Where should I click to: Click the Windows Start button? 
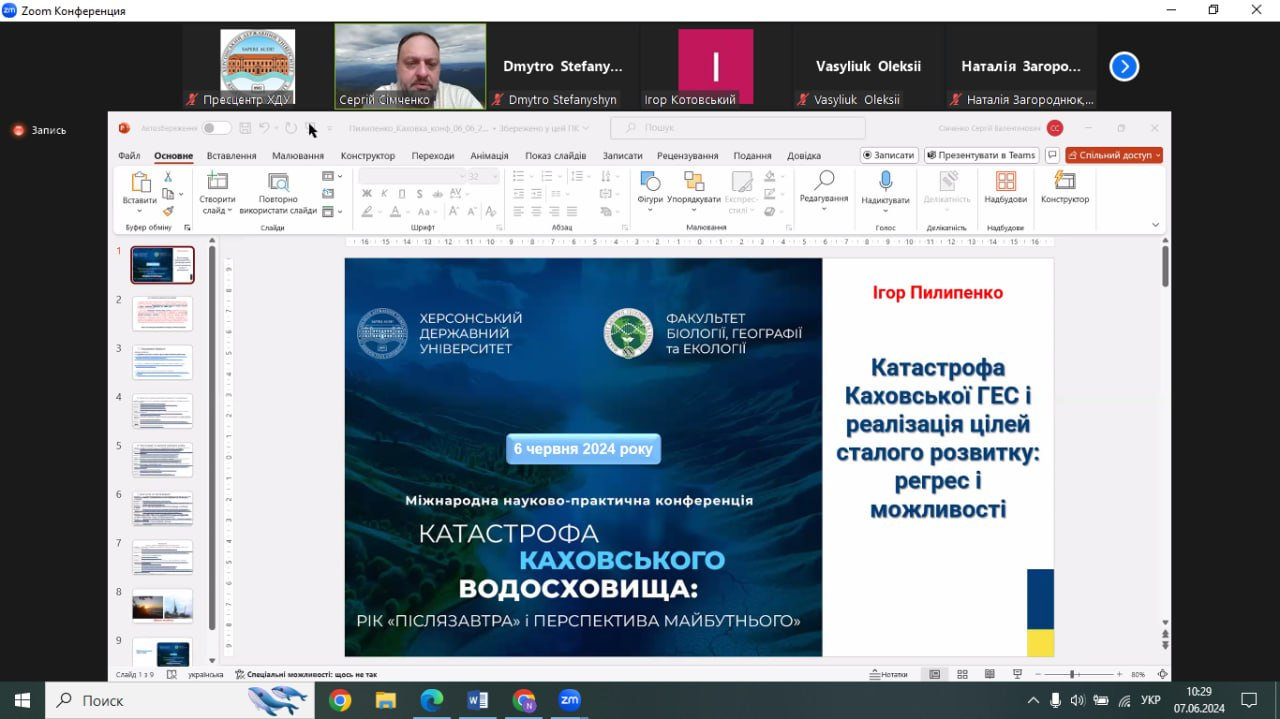tap(22, 700)
